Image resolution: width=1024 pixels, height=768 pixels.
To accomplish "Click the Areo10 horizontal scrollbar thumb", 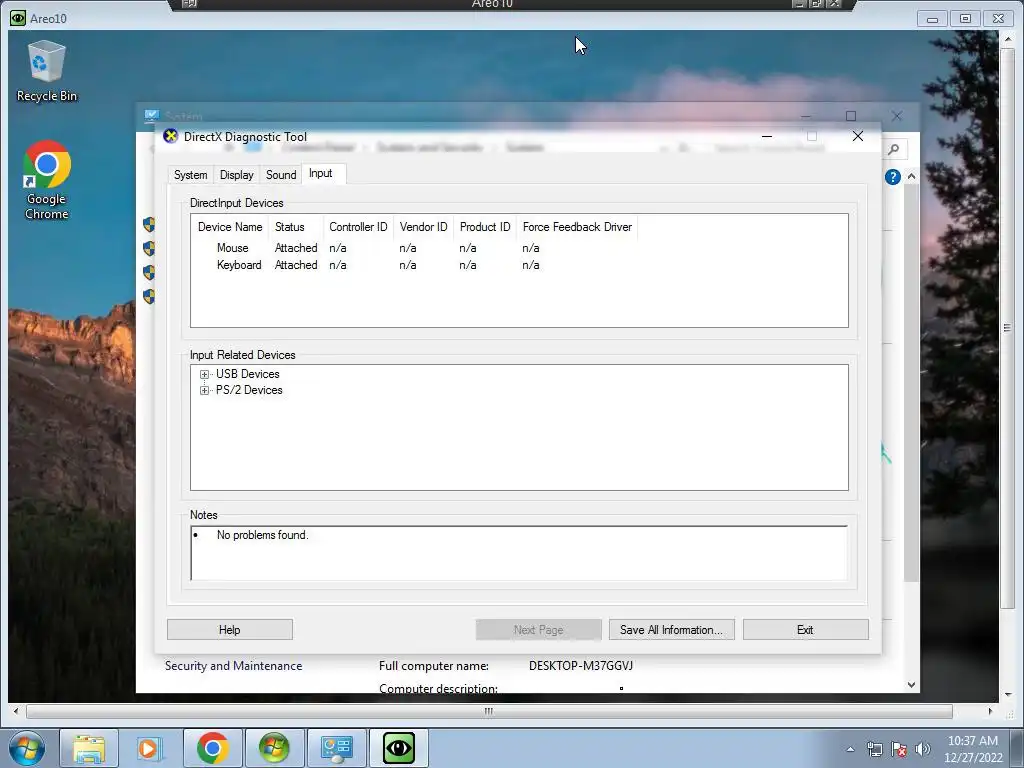I will click(488, 711).
